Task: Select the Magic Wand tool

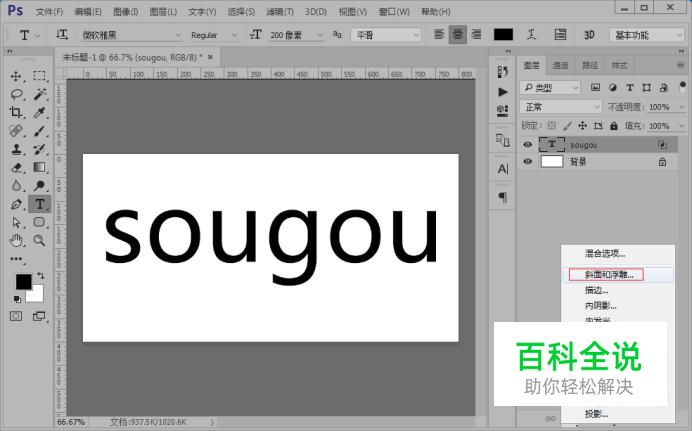Action: coord(39,94)
